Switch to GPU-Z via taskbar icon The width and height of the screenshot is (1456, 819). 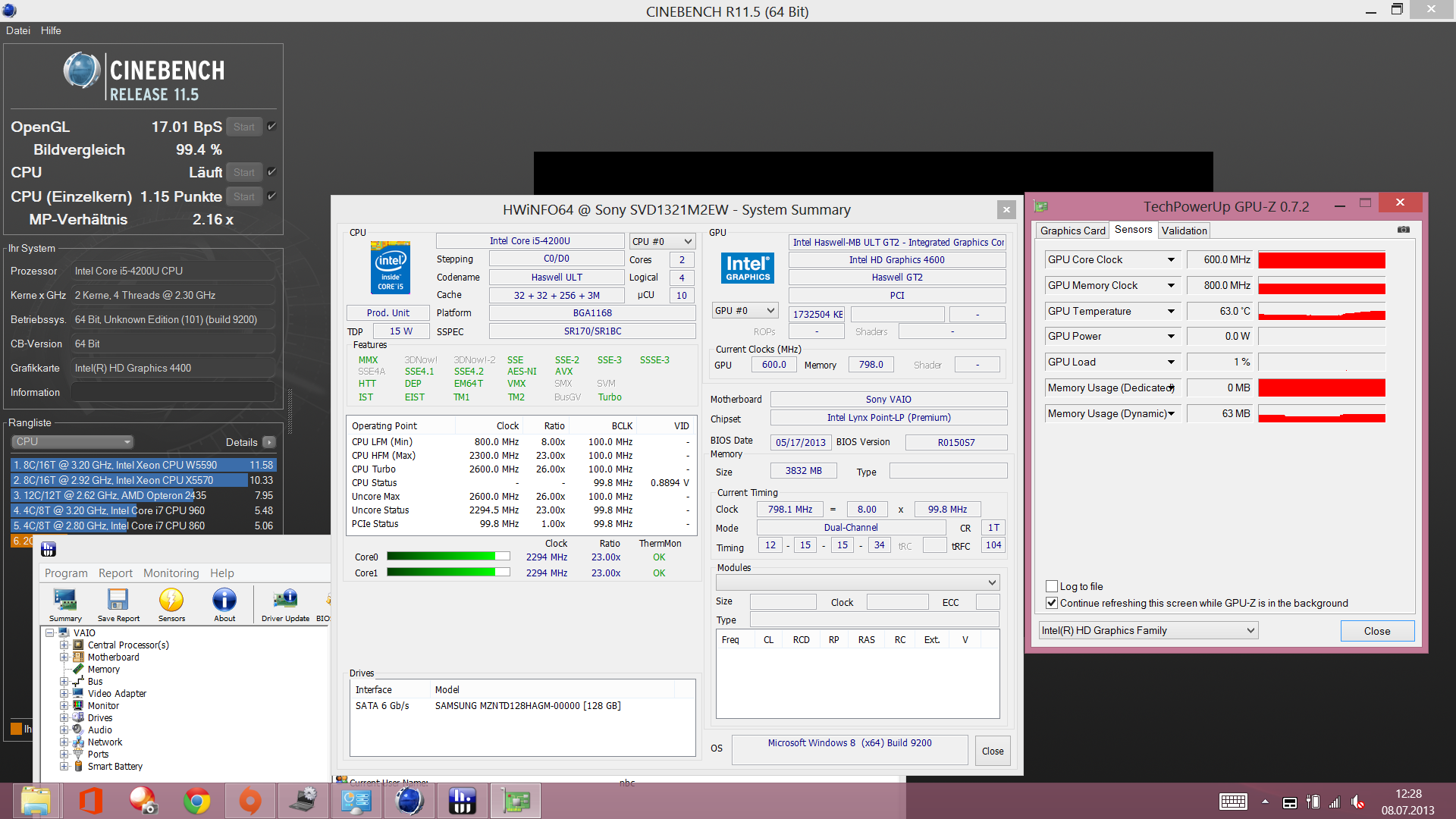coord(516,802)
